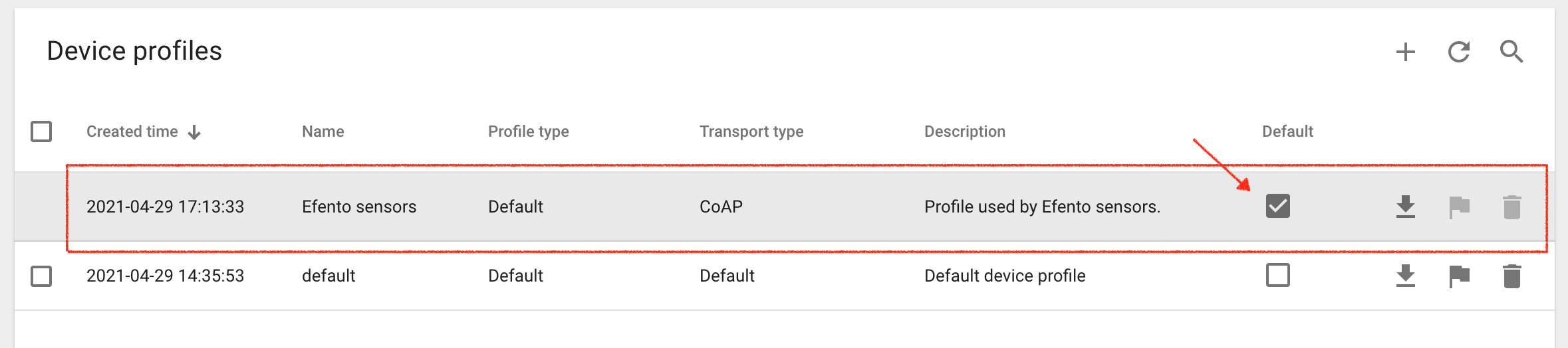
Task: Click the greyed flag on Efento sensors row
Action: pyautogui.click(x=1459, y=207)
